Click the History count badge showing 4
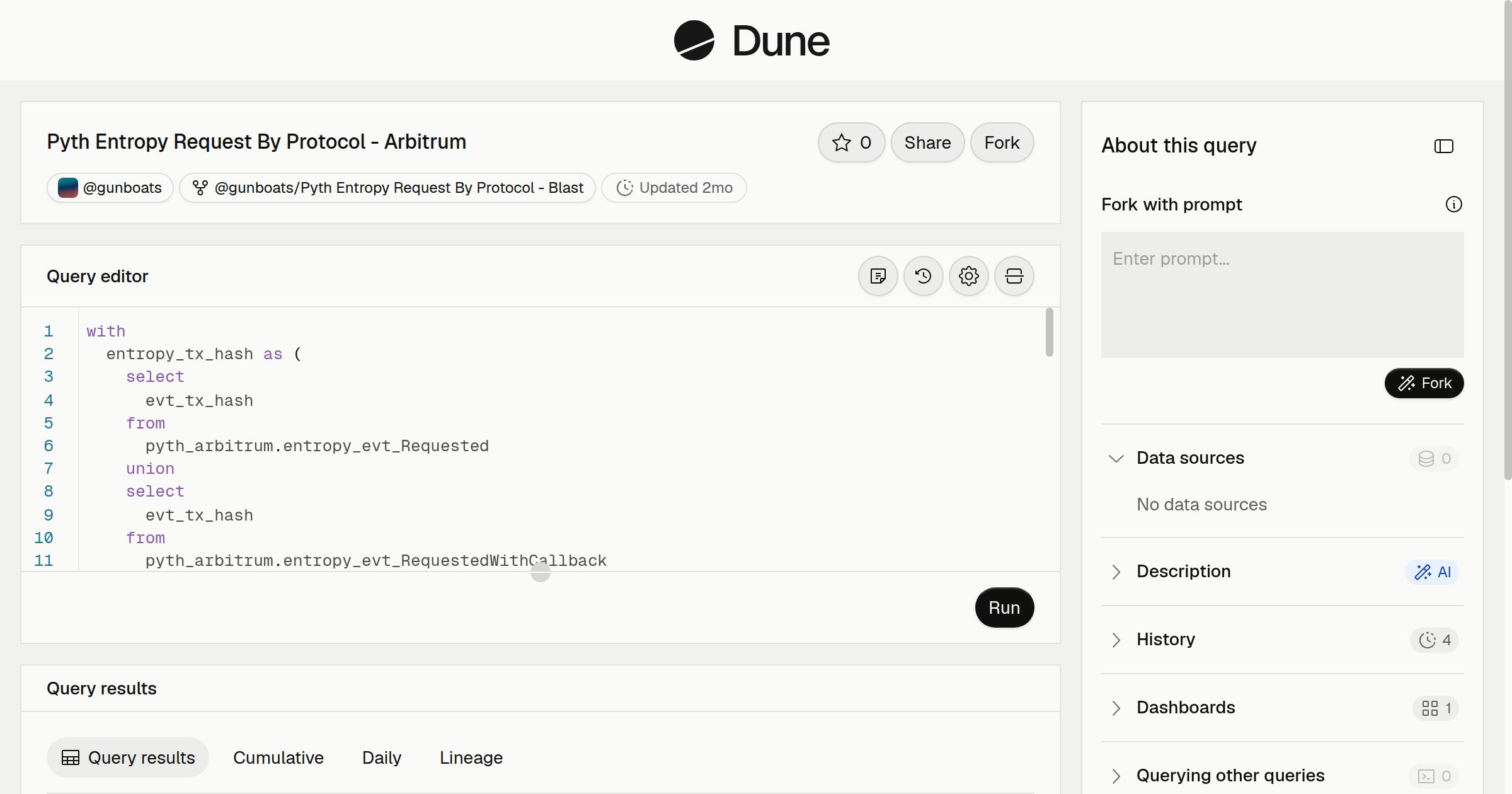Image resolution: width=1512 pixels, height=794 pixels. pos(1435,640)
